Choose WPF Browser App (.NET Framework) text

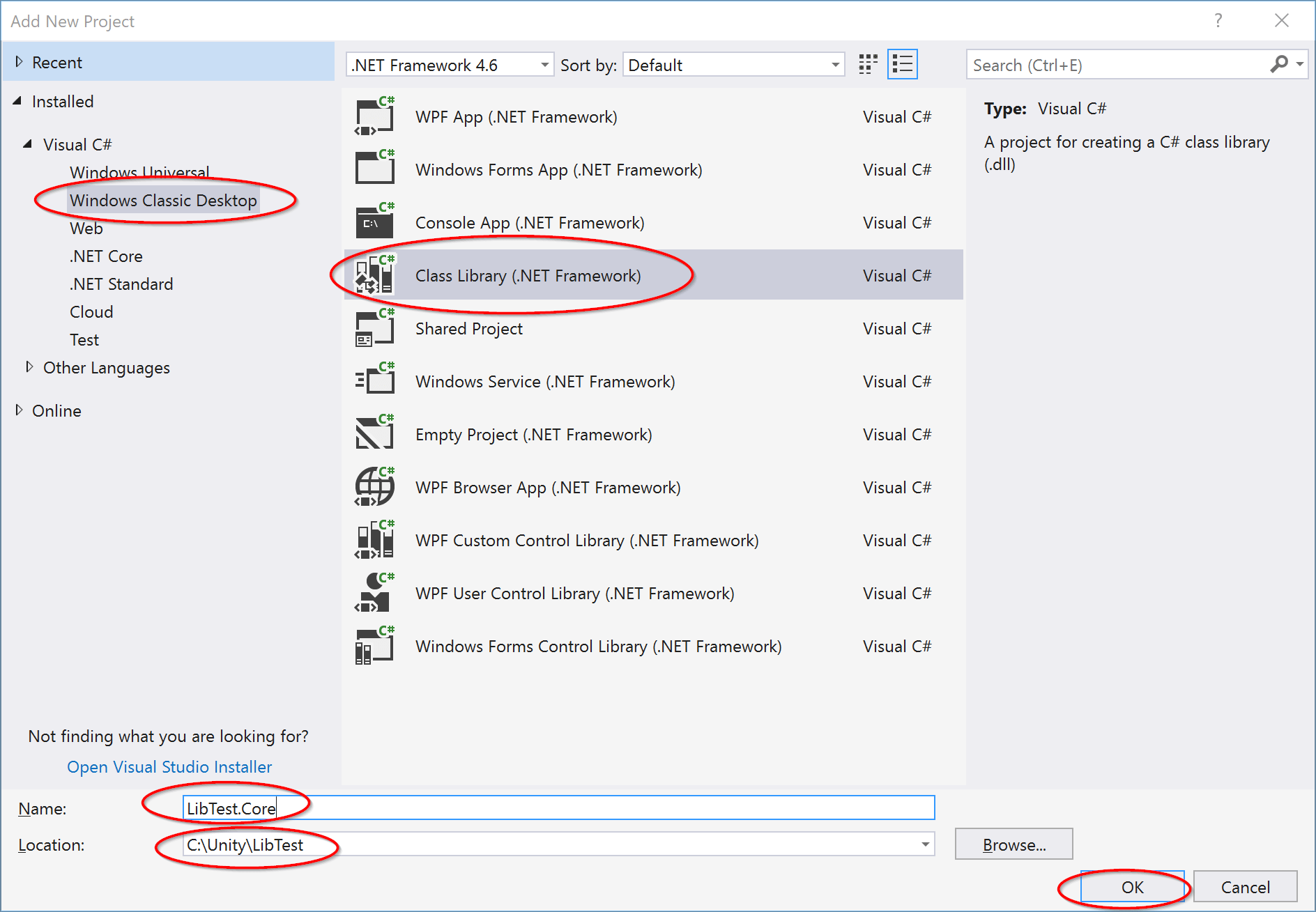pos(548,488)
